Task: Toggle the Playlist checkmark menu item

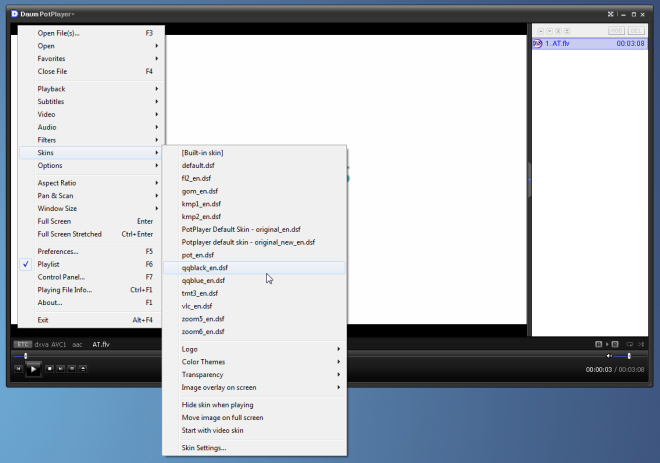Action: 91,264
